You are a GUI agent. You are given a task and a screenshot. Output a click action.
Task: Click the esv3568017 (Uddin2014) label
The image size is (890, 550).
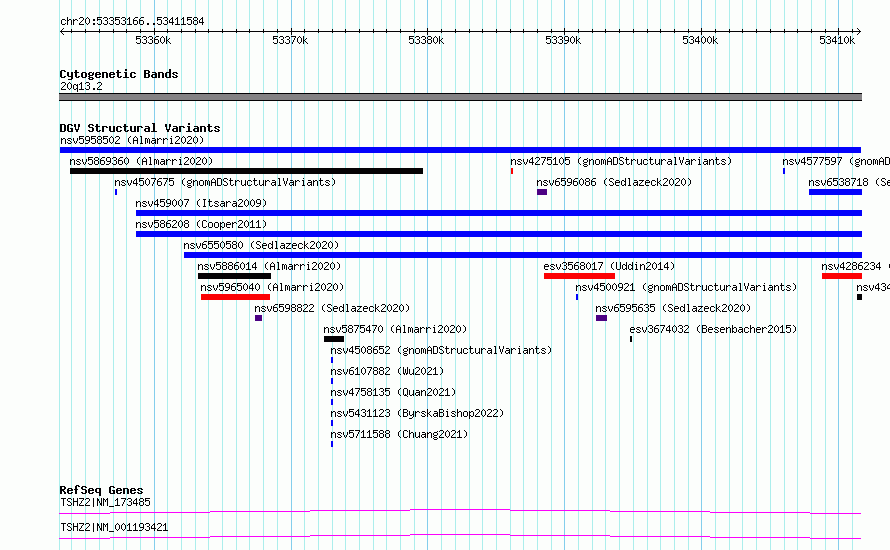coord(609,266)
